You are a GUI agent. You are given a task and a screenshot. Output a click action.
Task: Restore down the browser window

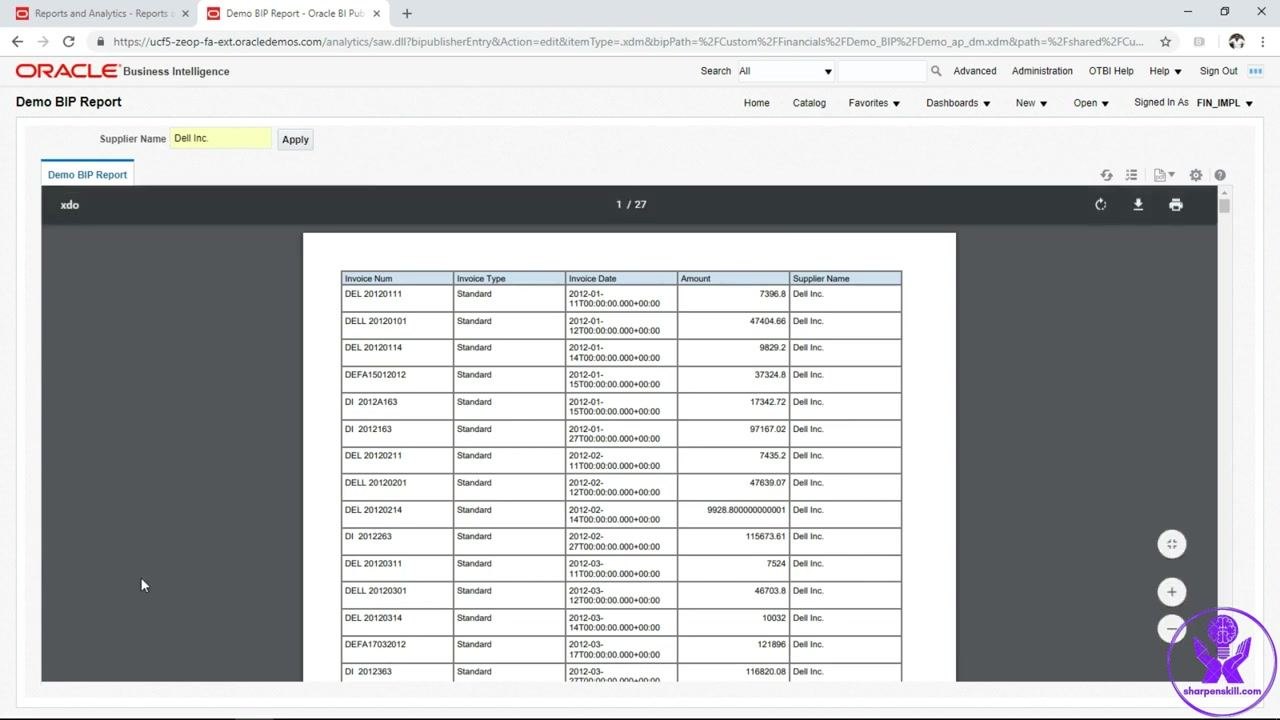click(1225, 12)
